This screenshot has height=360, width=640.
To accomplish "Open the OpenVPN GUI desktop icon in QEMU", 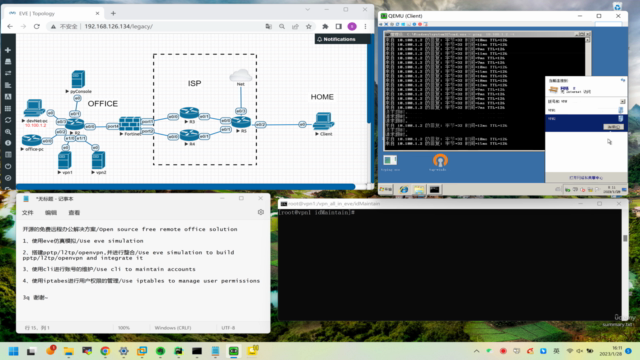I will 440,162.
